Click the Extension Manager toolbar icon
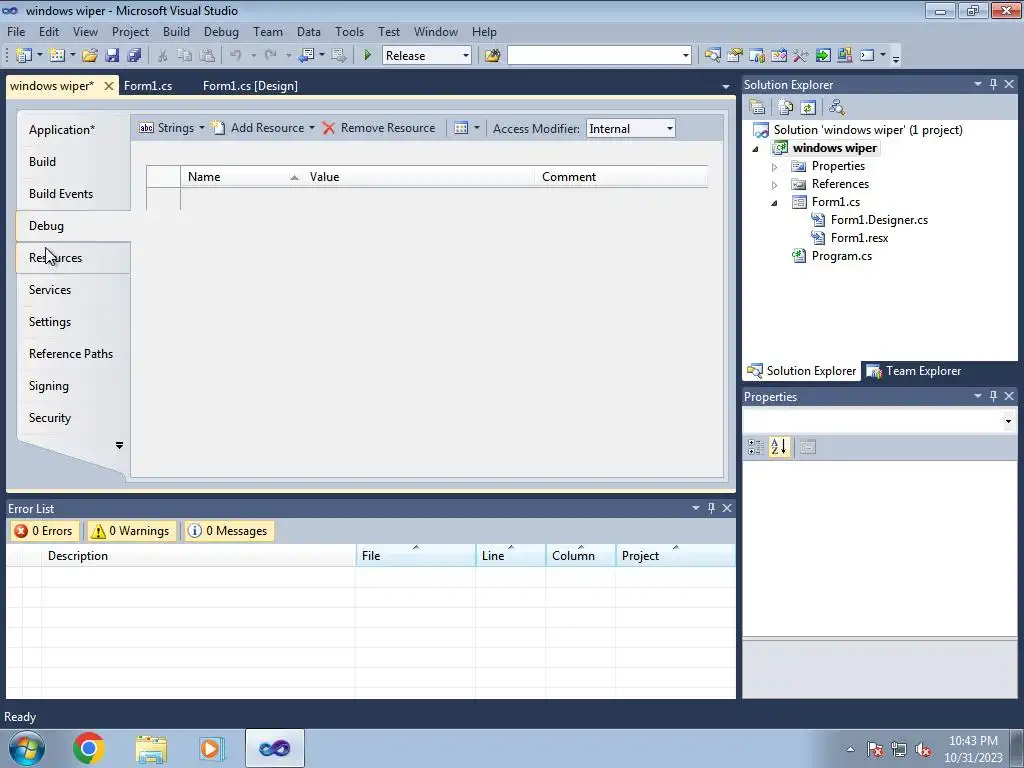The width and height of the screenshot is (1024, 768). coord(844,56)
